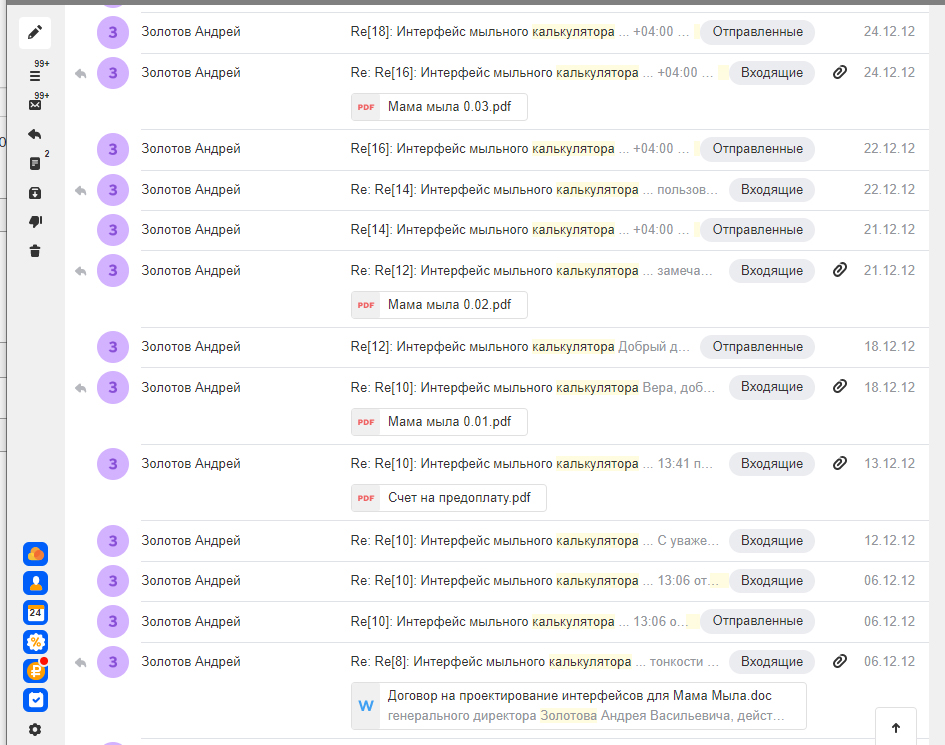Screen dimensions: 945x745
Task: Open Re: Re[12] message with 'замеча…' preview
Action: [x=532, y=271]
